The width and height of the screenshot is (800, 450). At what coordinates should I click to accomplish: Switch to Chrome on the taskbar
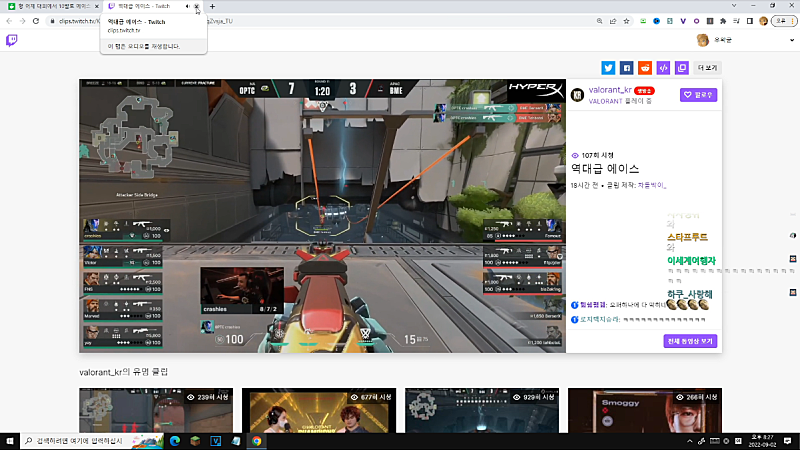pyautogui.click(x=257, y=441)
